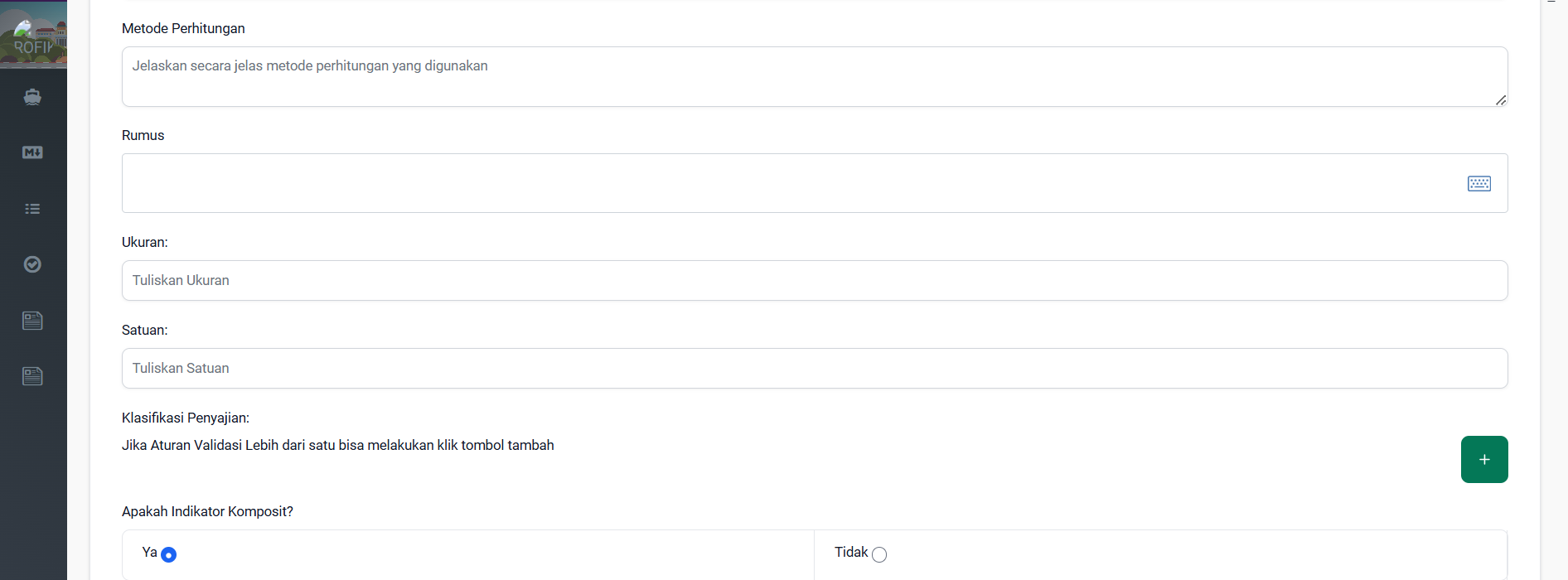The width and height of the screenshot is (1568, 580).
Task: Open the virtual keyboard in the Rumus field
Action: [x=1479, y=183]
